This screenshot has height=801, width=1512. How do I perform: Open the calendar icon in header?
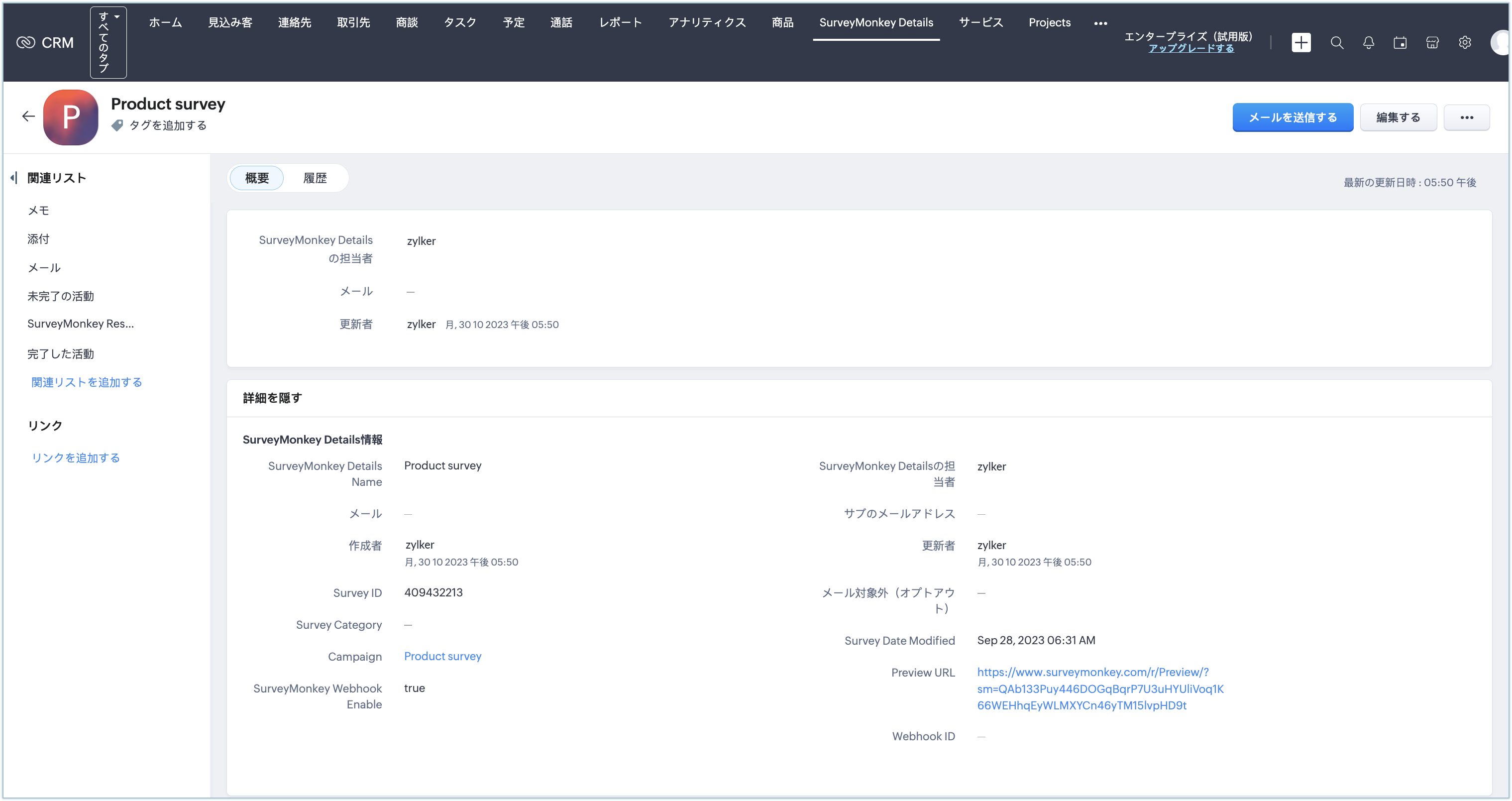tap(1400, 42)
